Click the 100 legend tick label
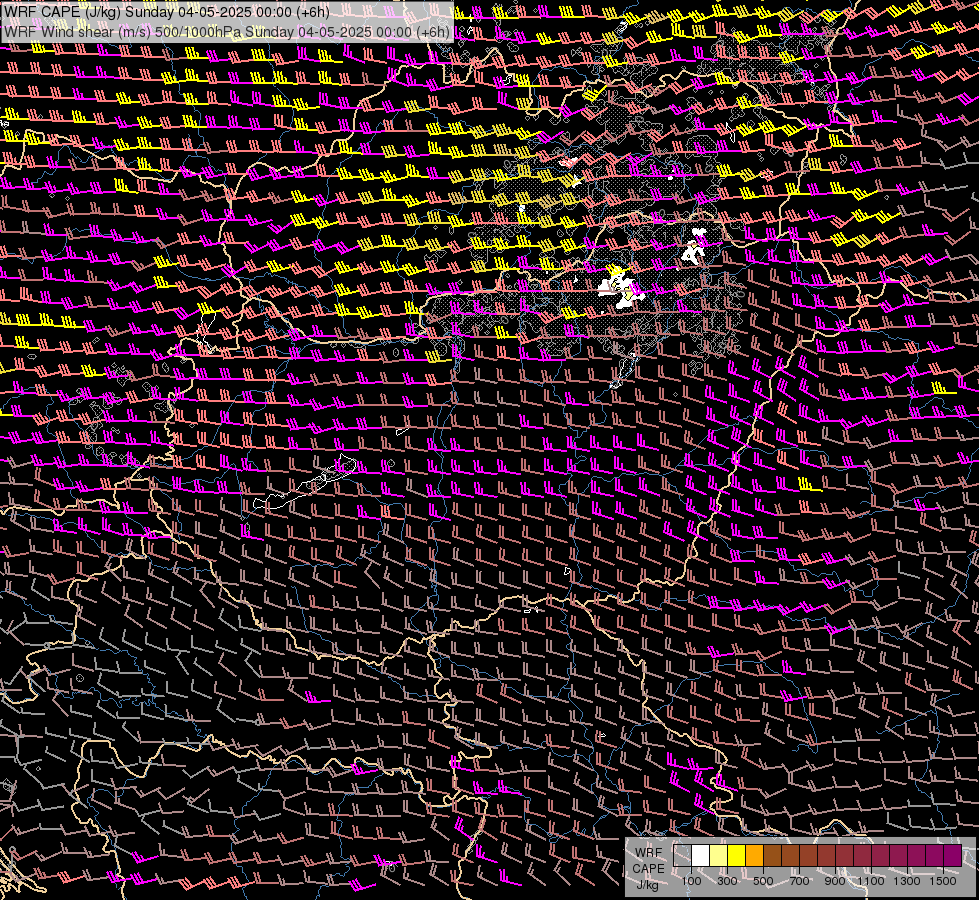Viewport: 979px width, 900px height. [691, 881]
